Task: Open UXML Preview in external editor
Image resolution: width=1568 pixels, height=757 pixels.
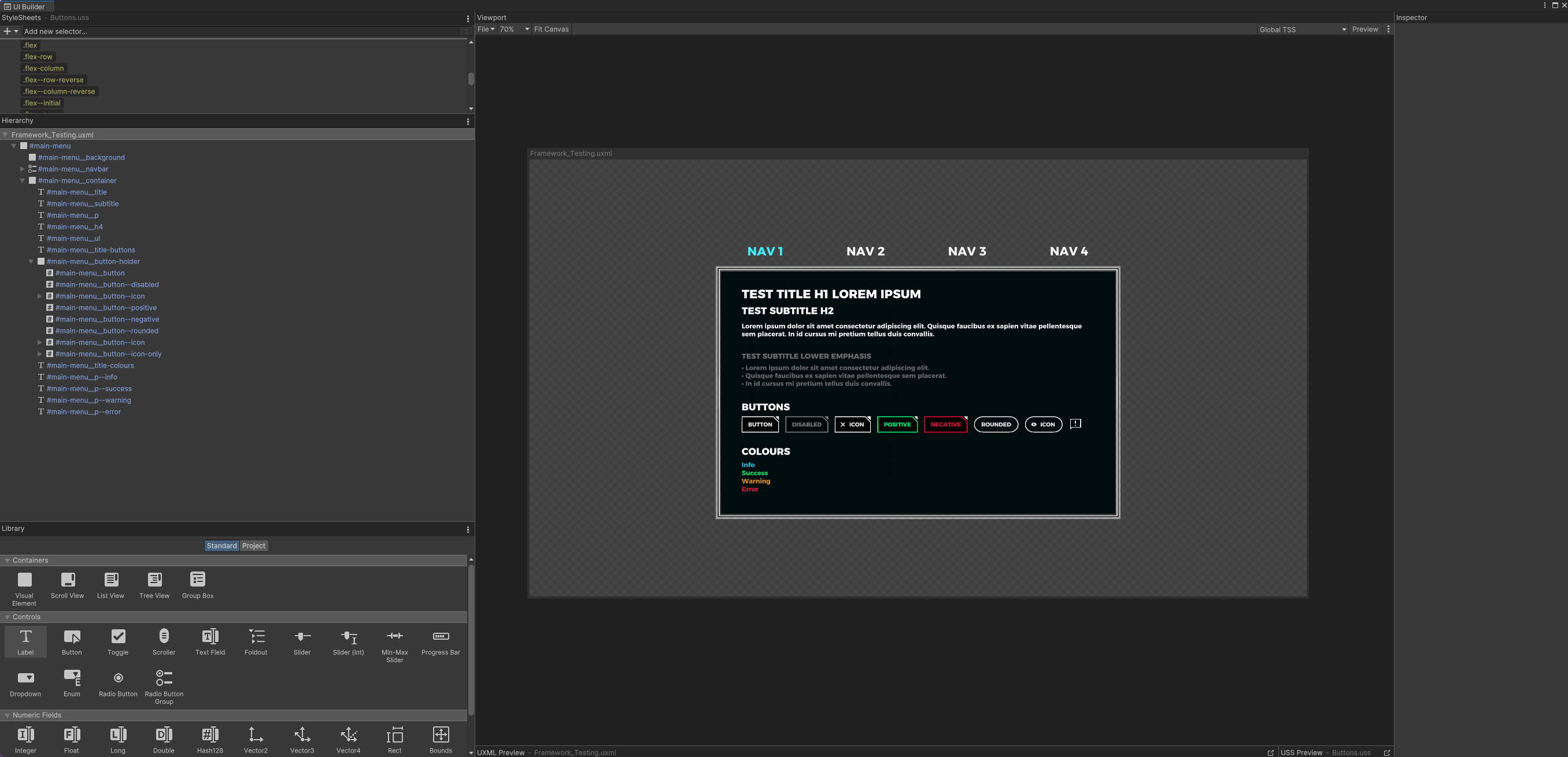Action: coord(1270,753)
